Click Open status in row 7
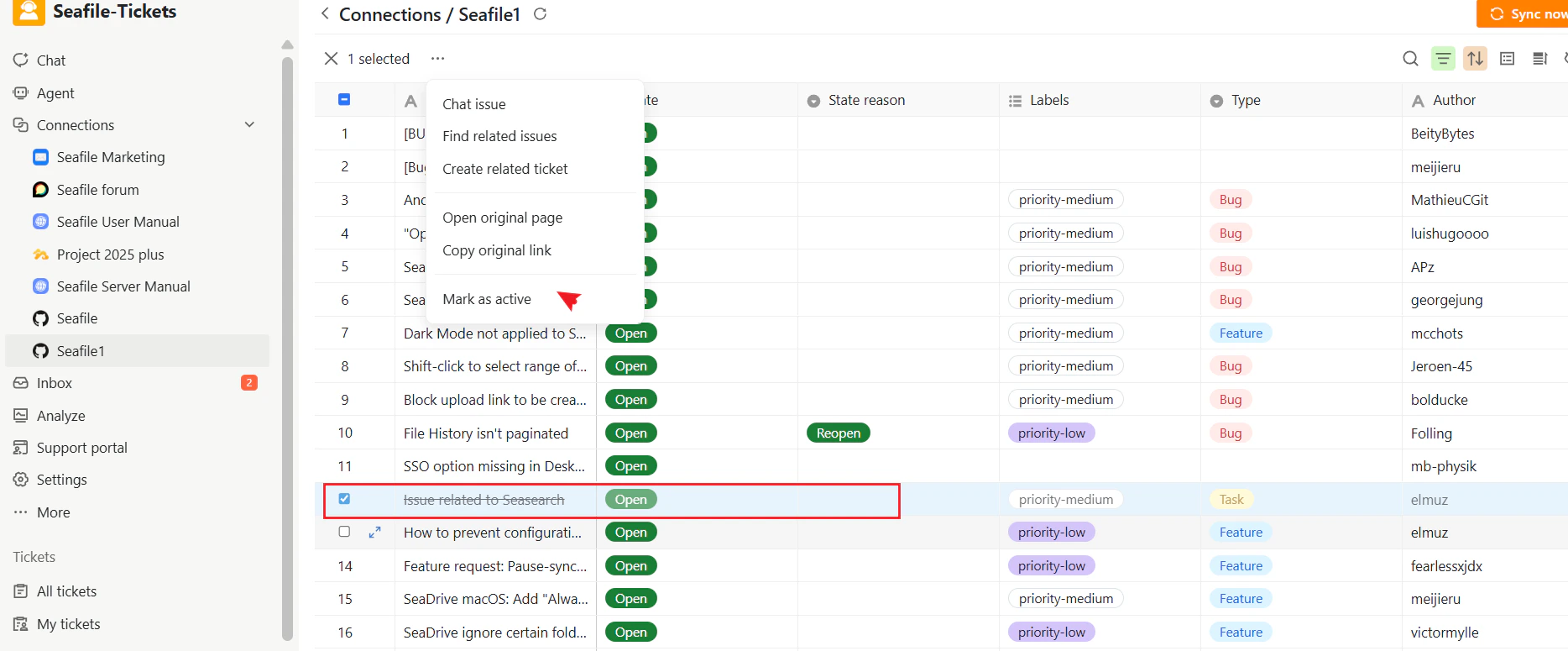Image resolution: width=1568 pixels, height=651 pixels. click(x=630, y=333)
